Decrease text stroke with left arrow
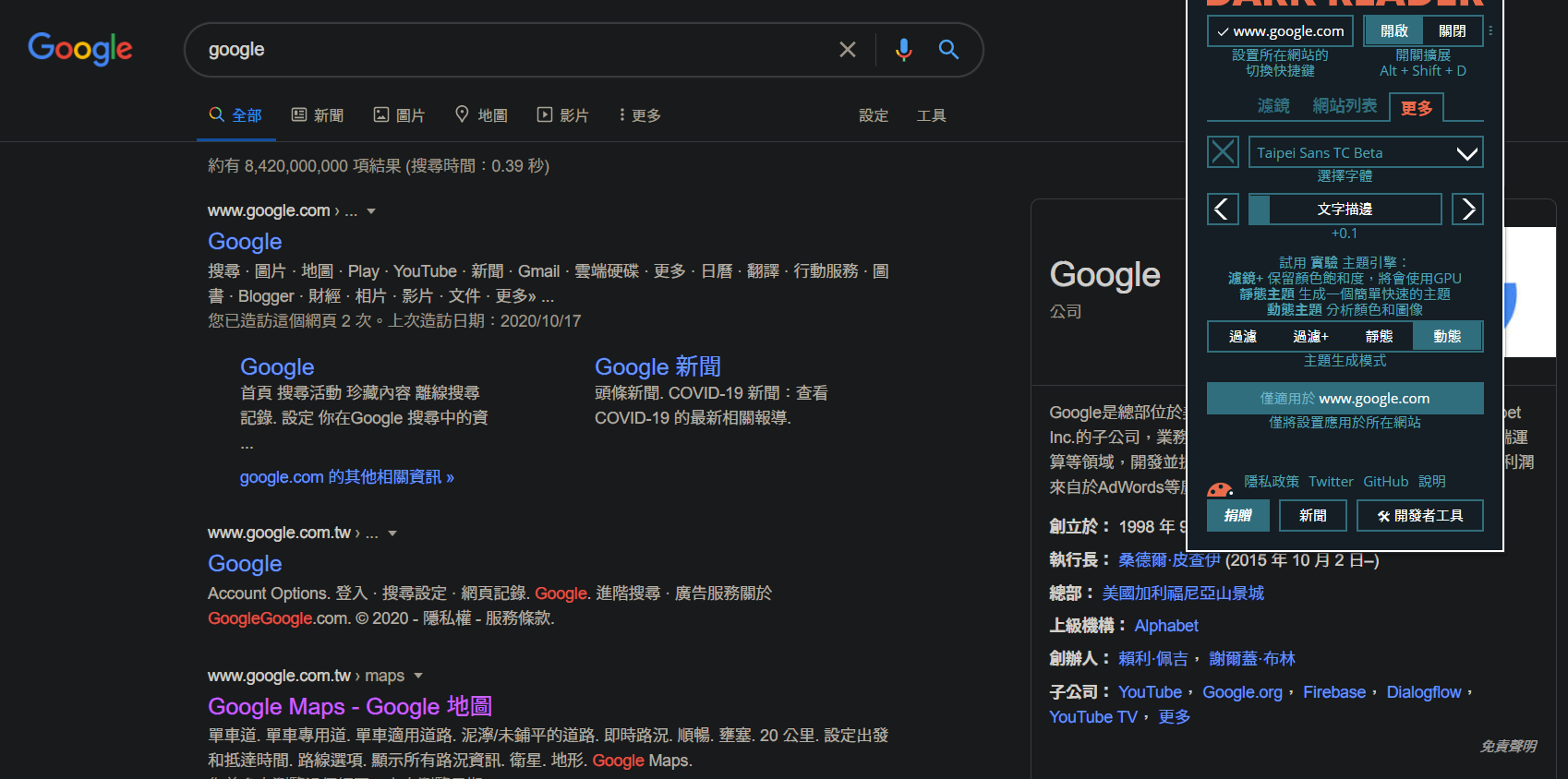 point(1223,210)
